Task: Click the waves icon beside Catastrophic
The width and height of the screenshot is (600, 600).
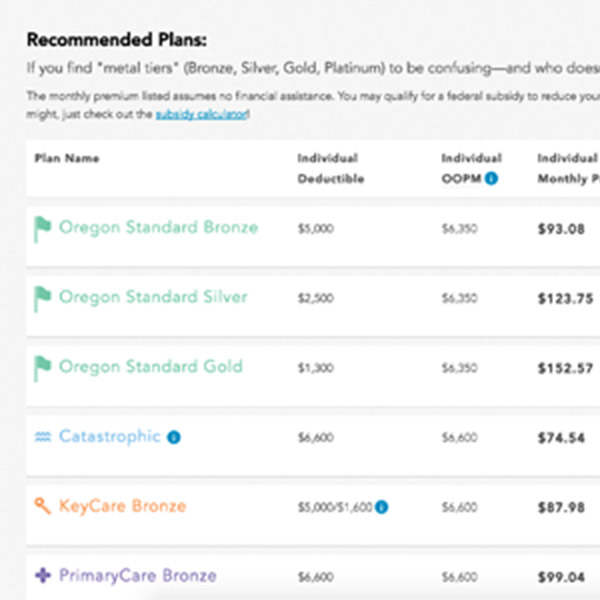Action: click(x=43, y=437)
